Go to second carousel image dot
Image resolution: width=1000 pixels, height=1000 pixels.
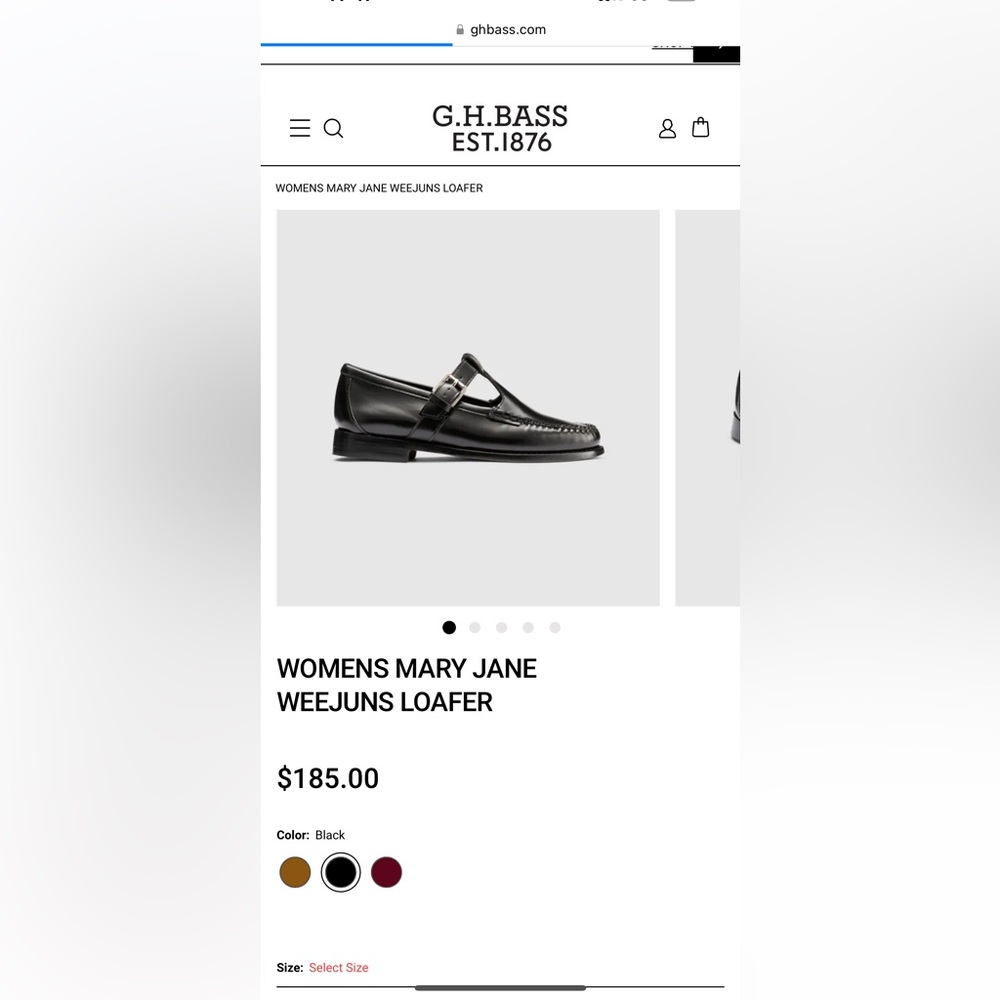coord(475,628)
